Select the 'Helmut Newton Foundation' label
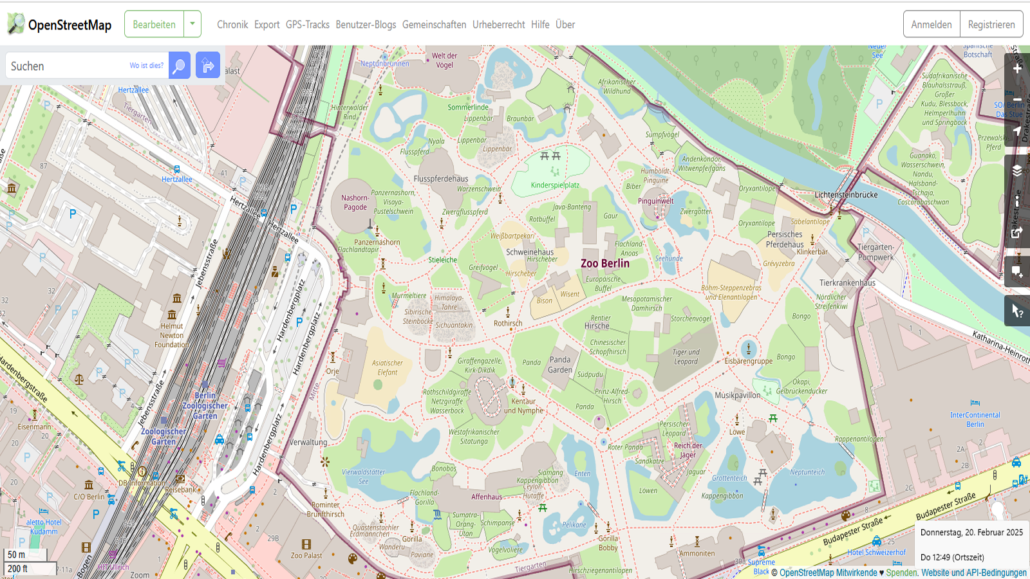The image size is (1030, 579). click(171, 335)
